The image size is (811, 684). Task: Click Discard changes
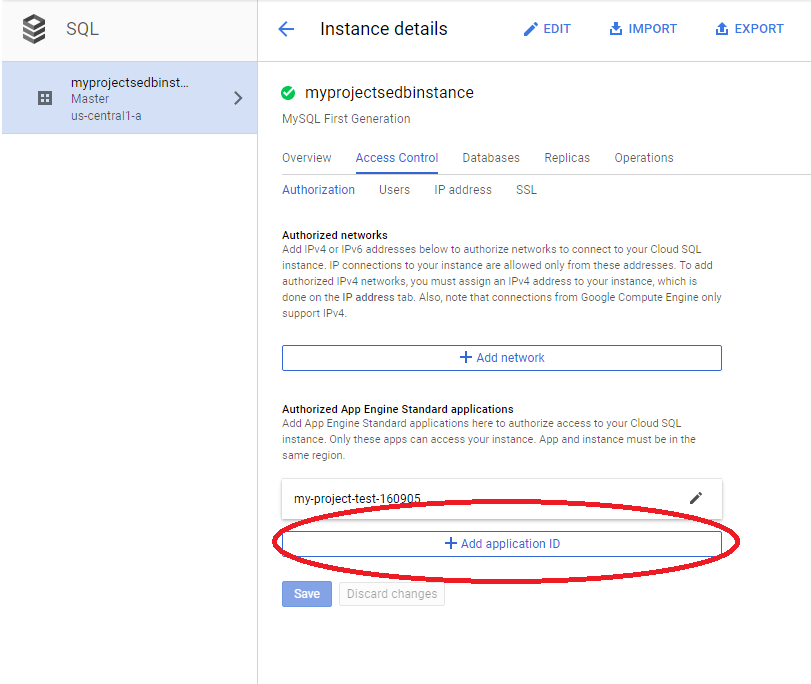click(394, 593)
